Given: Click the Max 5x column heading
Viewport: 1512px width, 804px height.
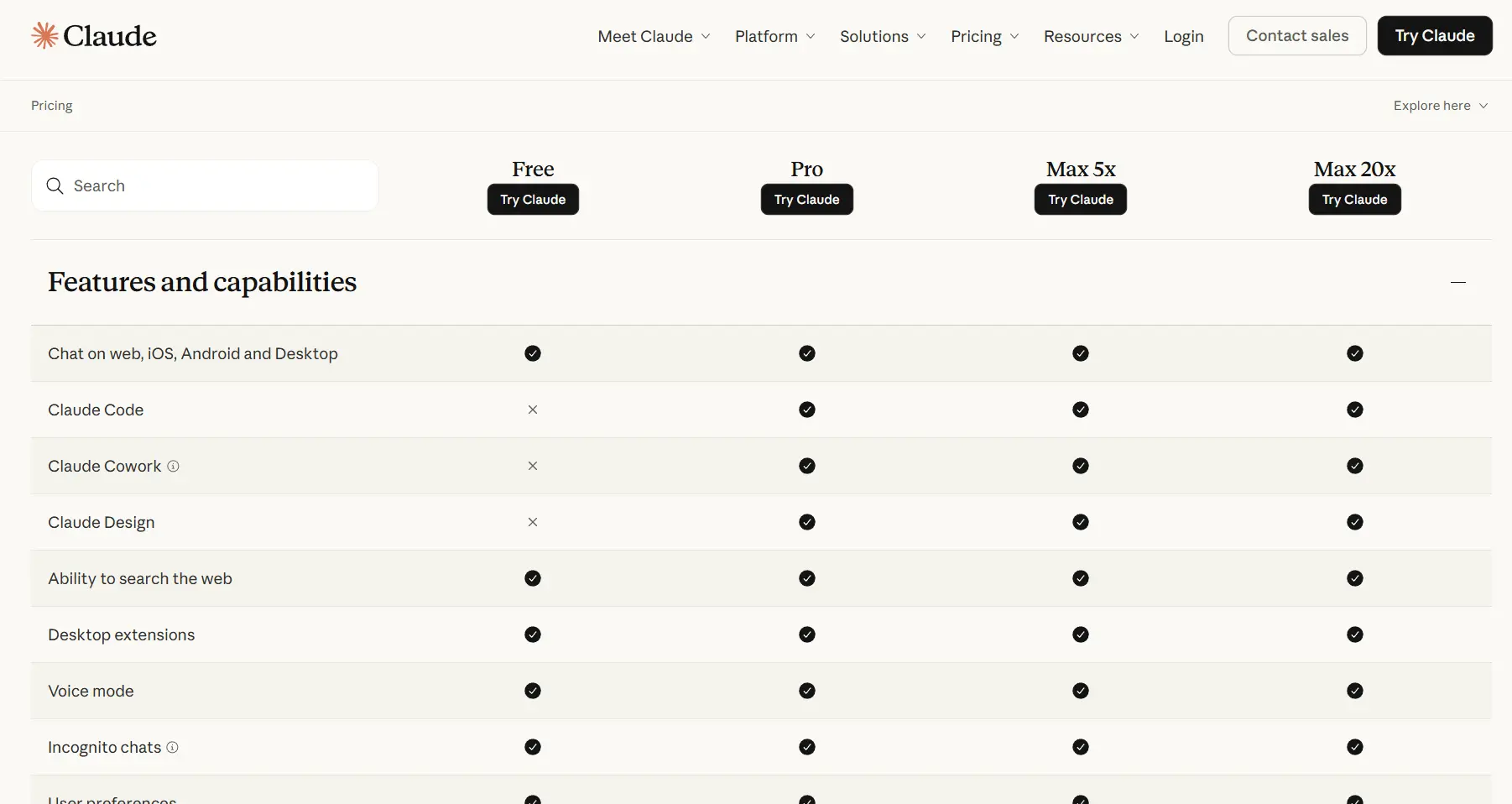Looking at the screenshot, I should pyautogui.click(x=1081, y=169).
